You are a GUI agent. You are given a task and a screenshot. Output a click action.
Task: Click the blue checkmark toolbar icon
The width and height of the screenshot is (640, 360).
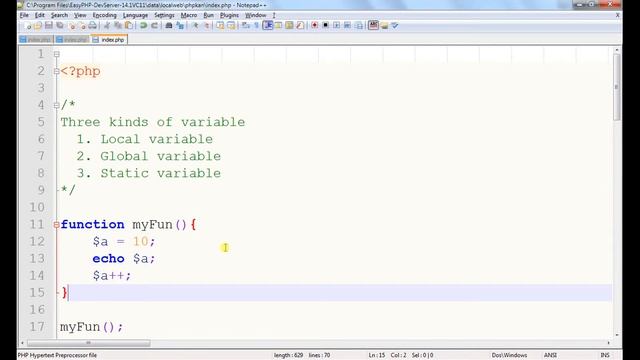(395, 26)
